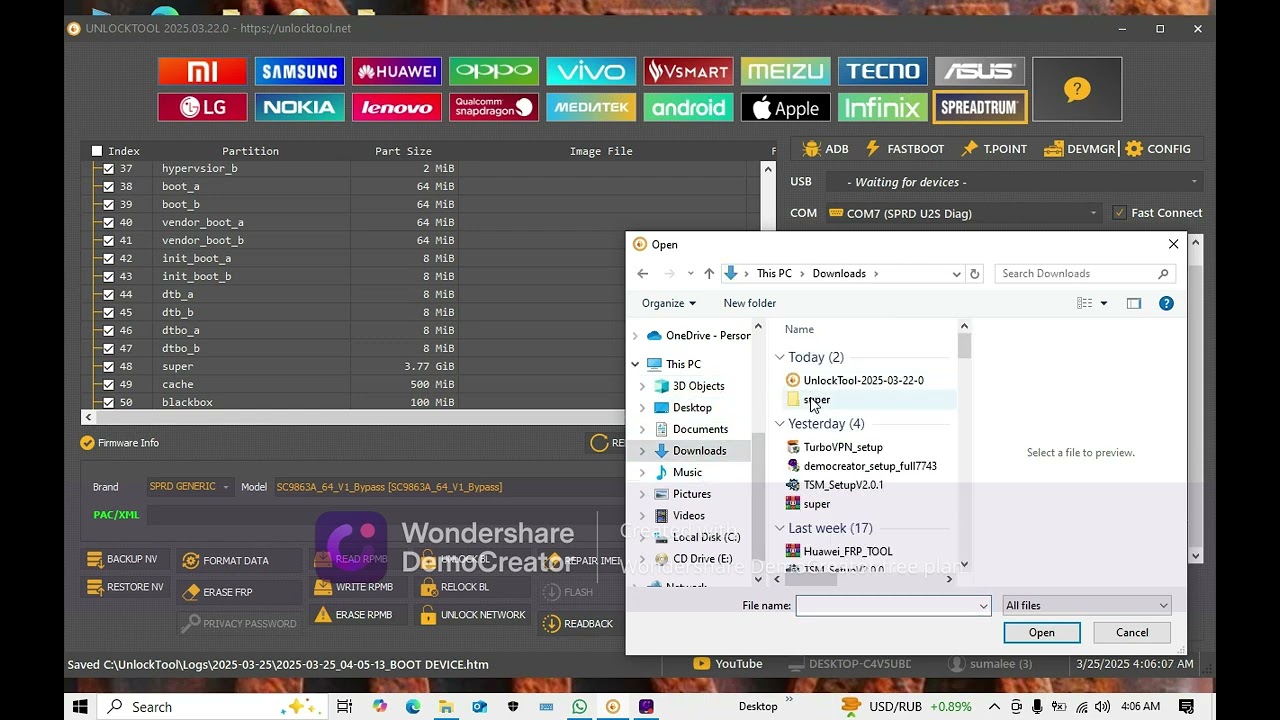Screen dimensions: 1280x720
Task: Click the File name input field
Action: (x=893, y=606)
